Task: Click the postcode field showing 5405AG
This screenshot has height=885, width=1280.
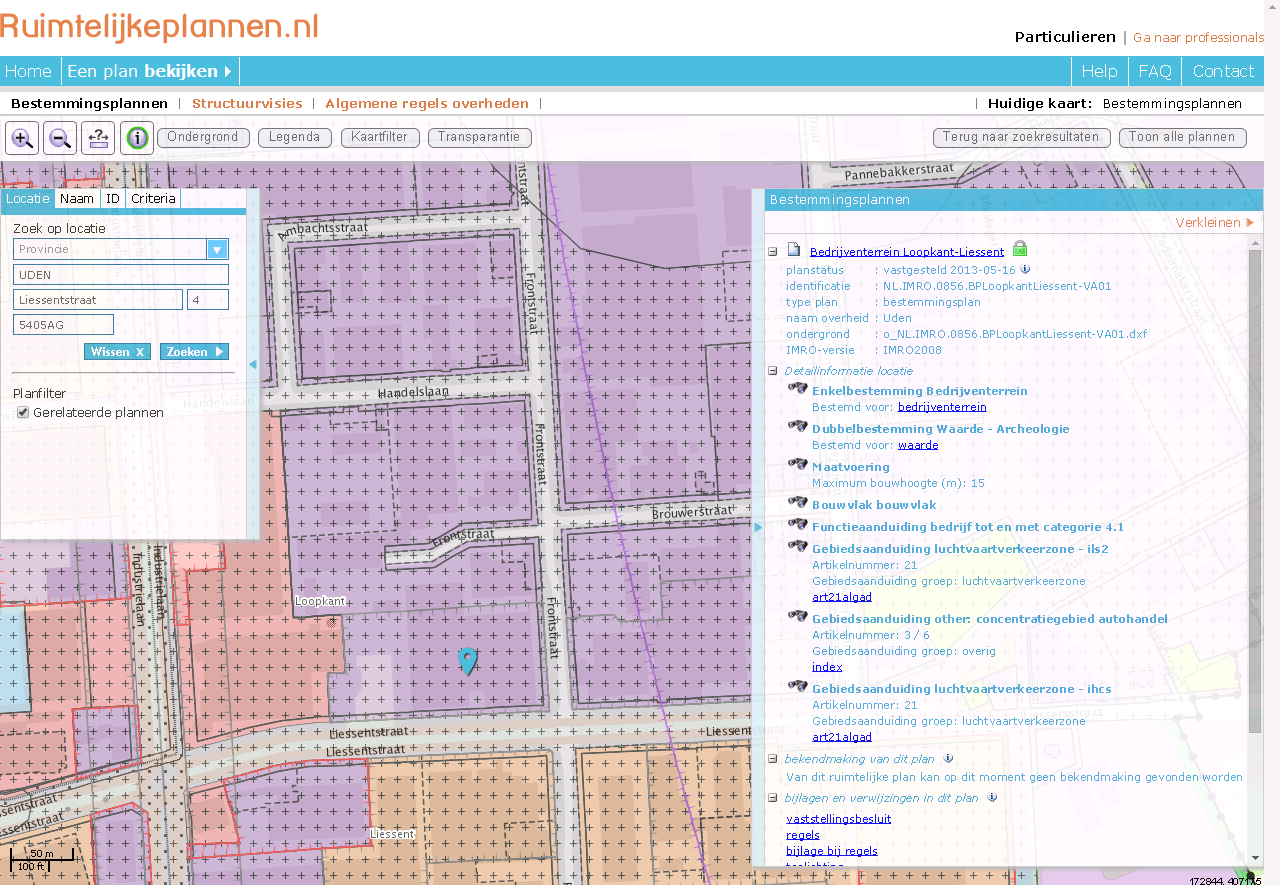Action: (x=63, y=325)
